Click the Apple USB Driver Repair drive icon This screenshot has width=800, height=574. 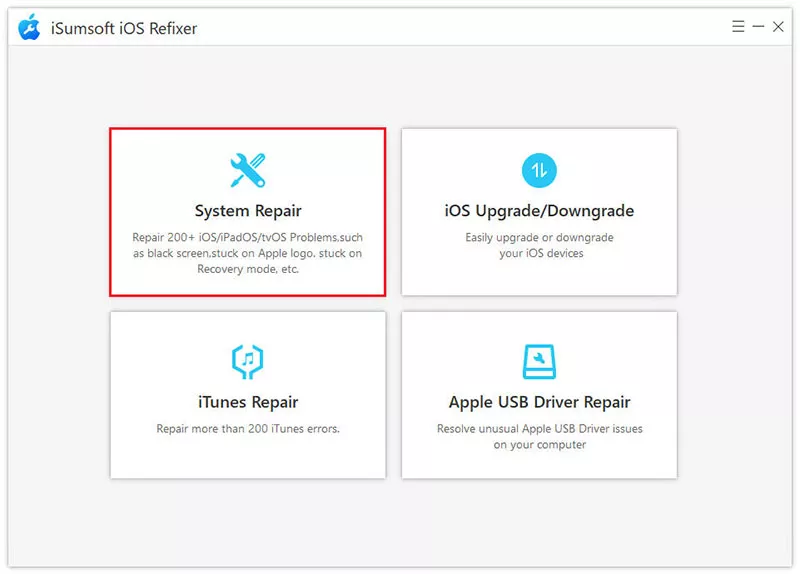click(x=539, y=361)
